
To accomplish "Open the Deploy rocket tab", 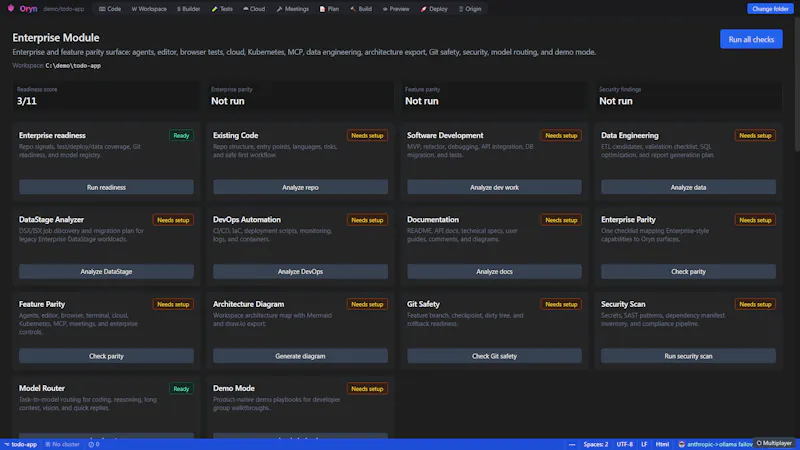I will [x=434, y=9].
